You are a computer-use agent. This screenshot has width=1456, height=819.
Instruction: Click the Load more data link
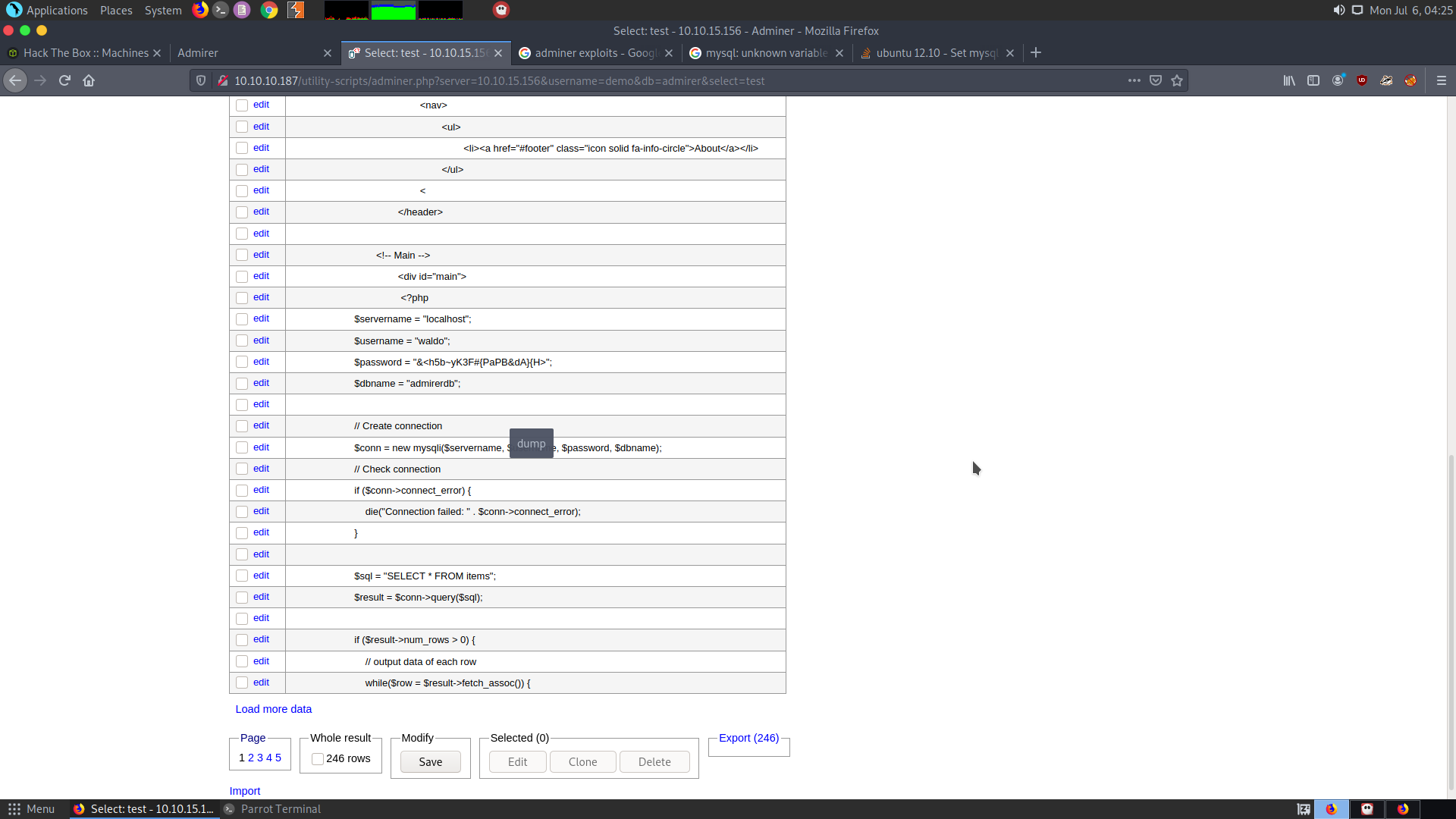tap(273, 709)
